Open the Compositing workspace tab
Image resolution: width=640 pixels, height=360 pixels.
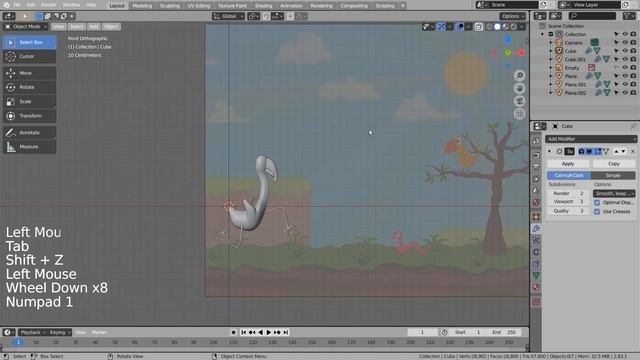(354, 6)
